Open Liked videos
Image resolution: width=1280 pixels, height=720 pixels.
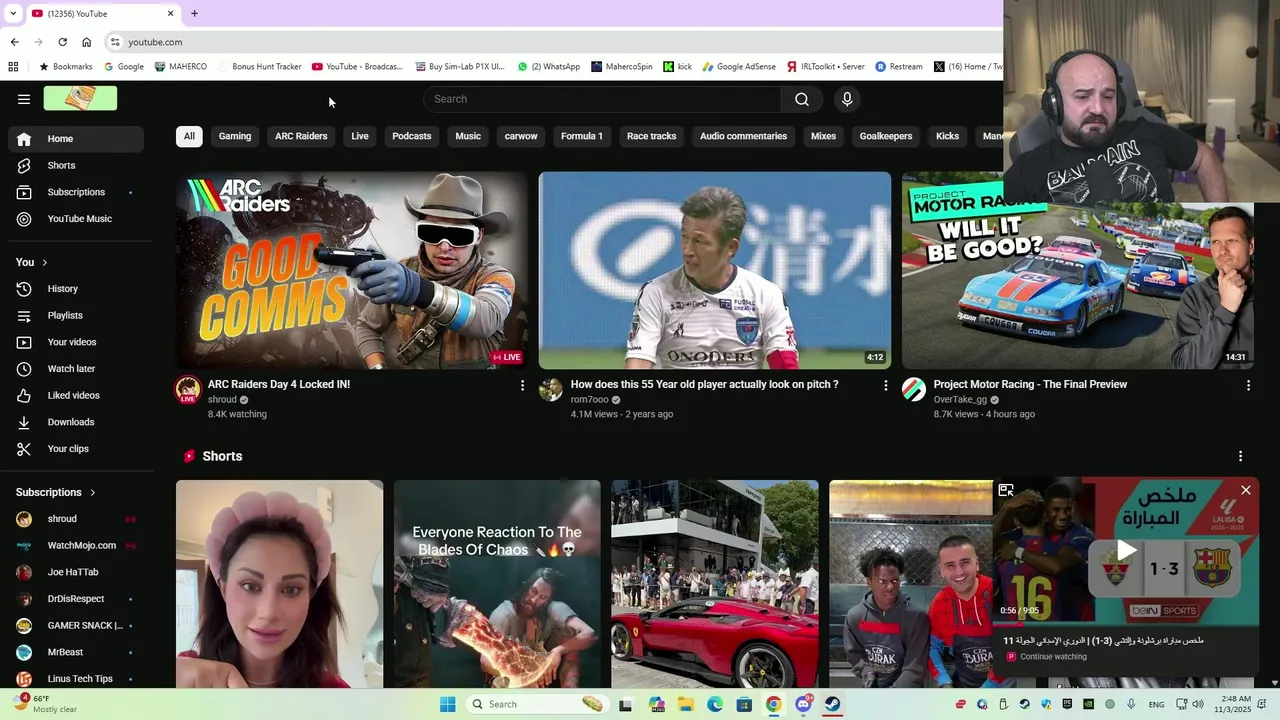point(76,395)
